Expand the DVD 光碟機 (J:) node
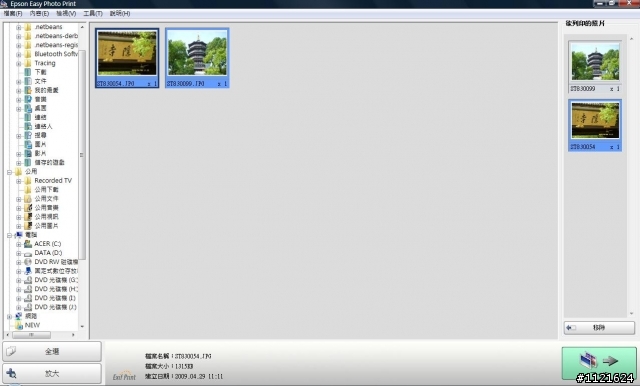640x386 pixels. [18, 308]
